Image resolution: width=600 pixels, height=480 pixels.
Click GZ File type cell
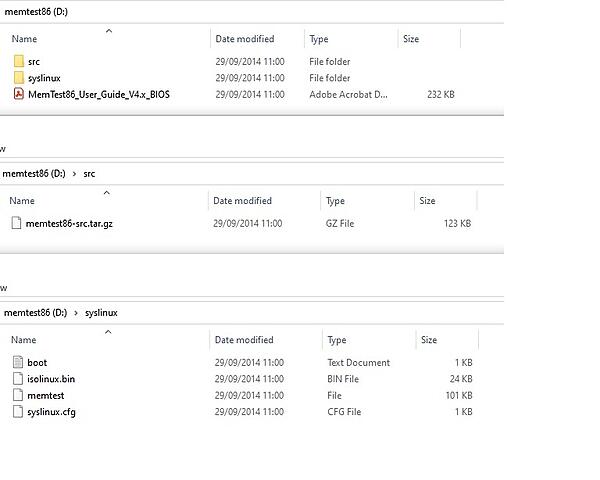click(x=340, y=224)
